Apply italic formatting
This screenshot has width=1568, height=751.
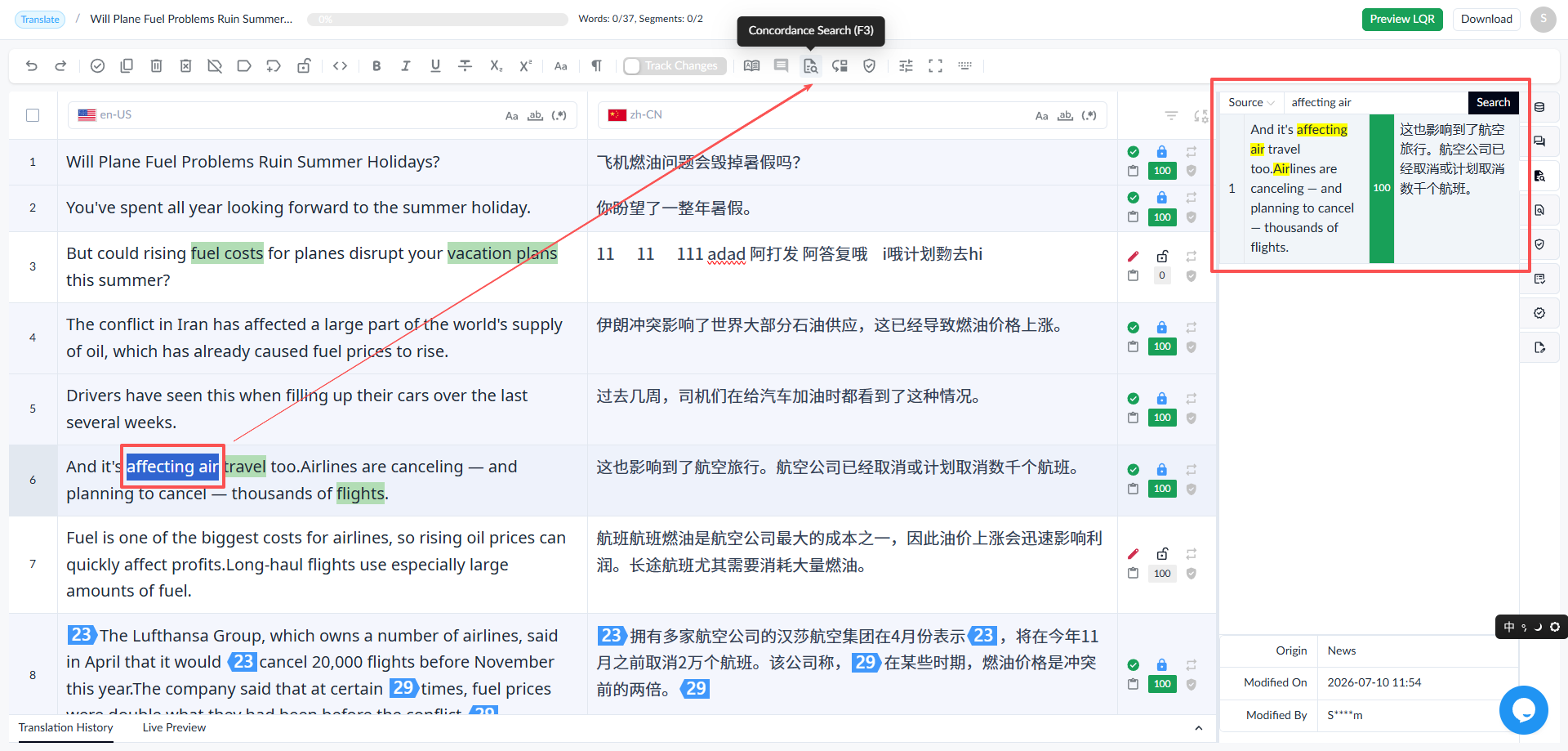coord(406,66)
